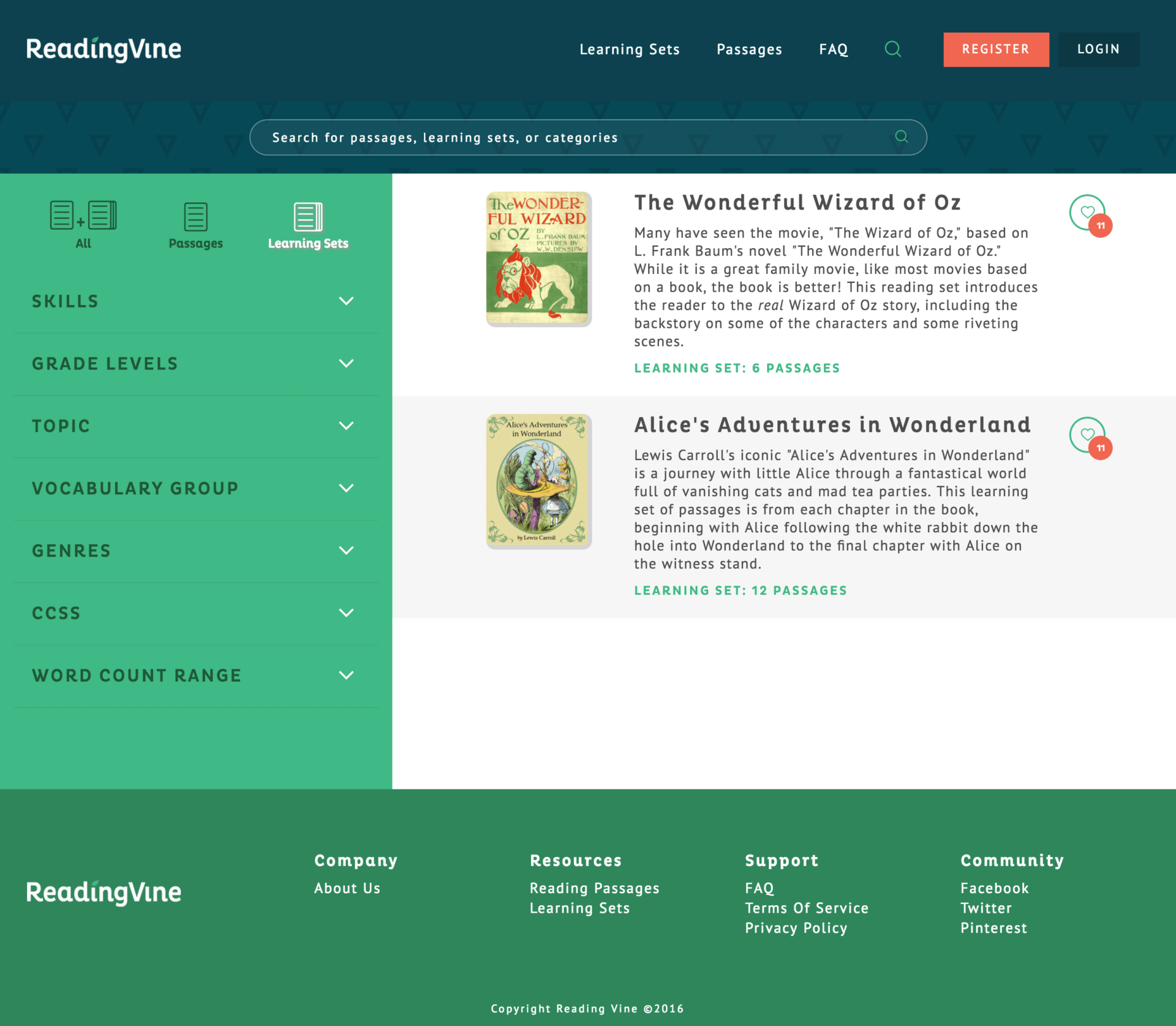Open the Wizard of Oz book cover

(538, 258)
